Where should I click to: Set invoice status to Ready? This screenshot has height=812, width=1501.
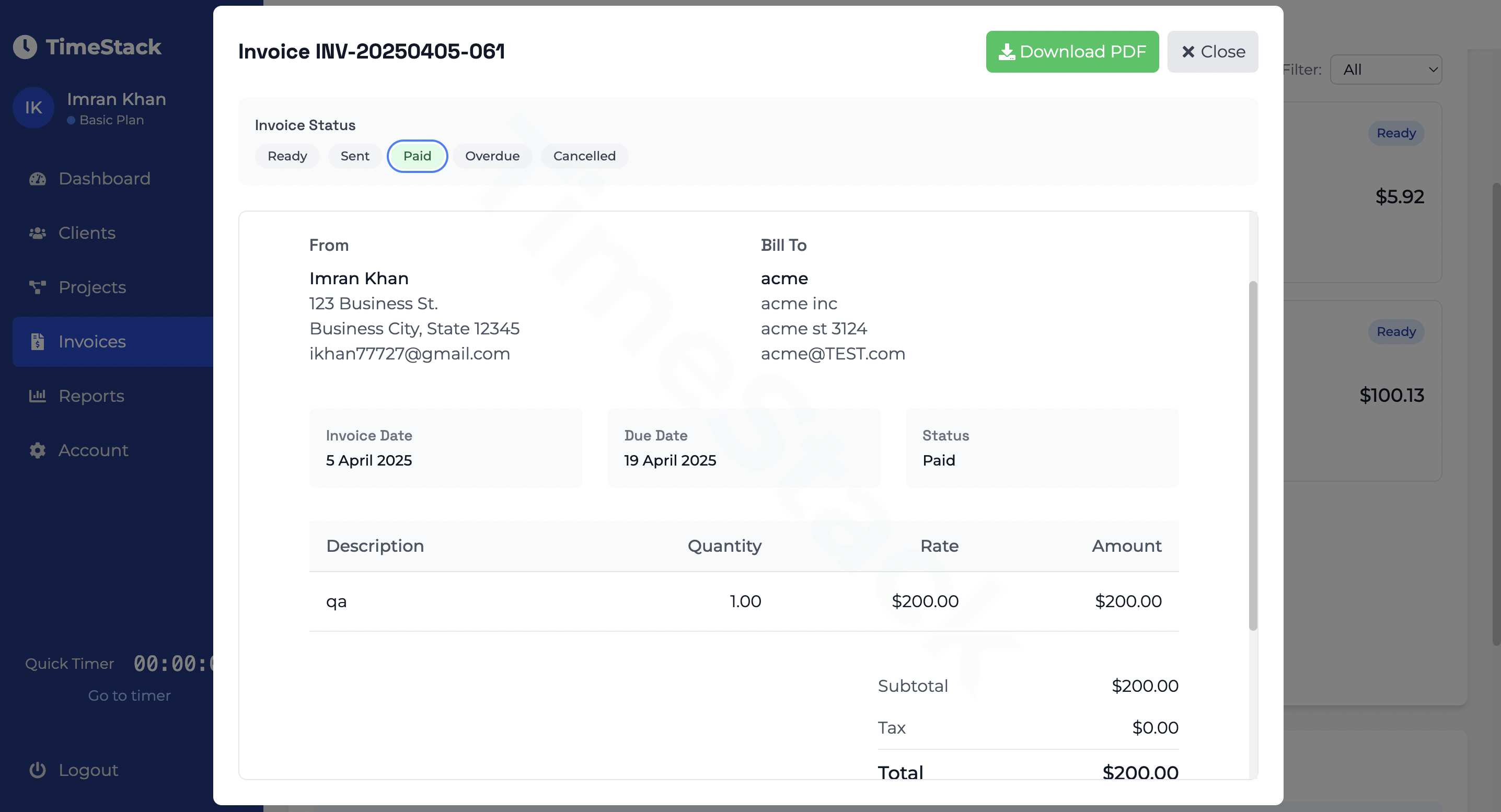287,156
